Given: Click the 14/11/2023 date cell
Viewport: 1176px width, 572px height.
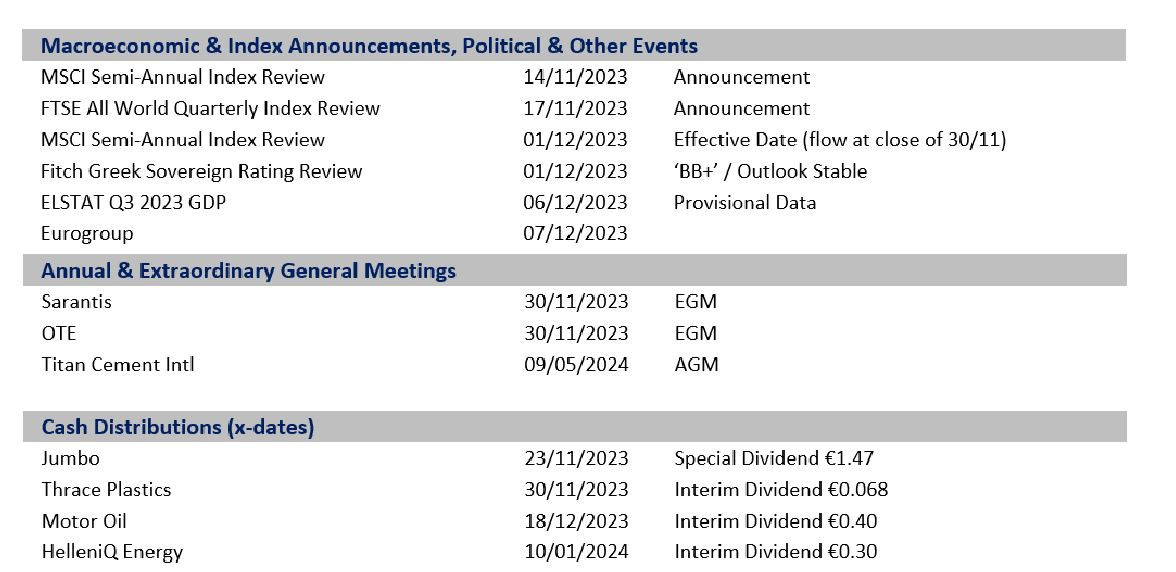Looking at the screenshot, I should [x=575, y=77].
